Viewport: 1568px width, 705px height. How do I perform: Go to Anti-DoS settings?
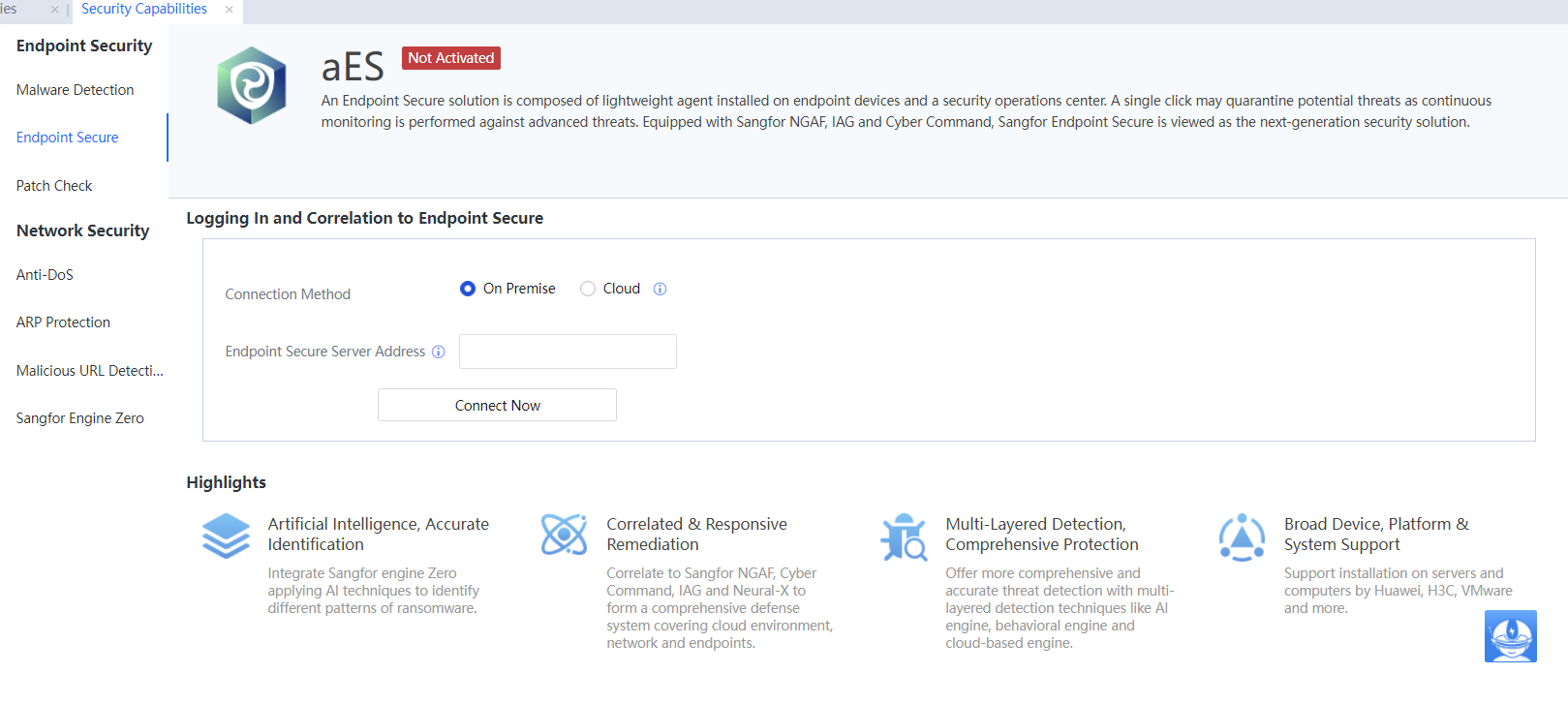[45, 275]
